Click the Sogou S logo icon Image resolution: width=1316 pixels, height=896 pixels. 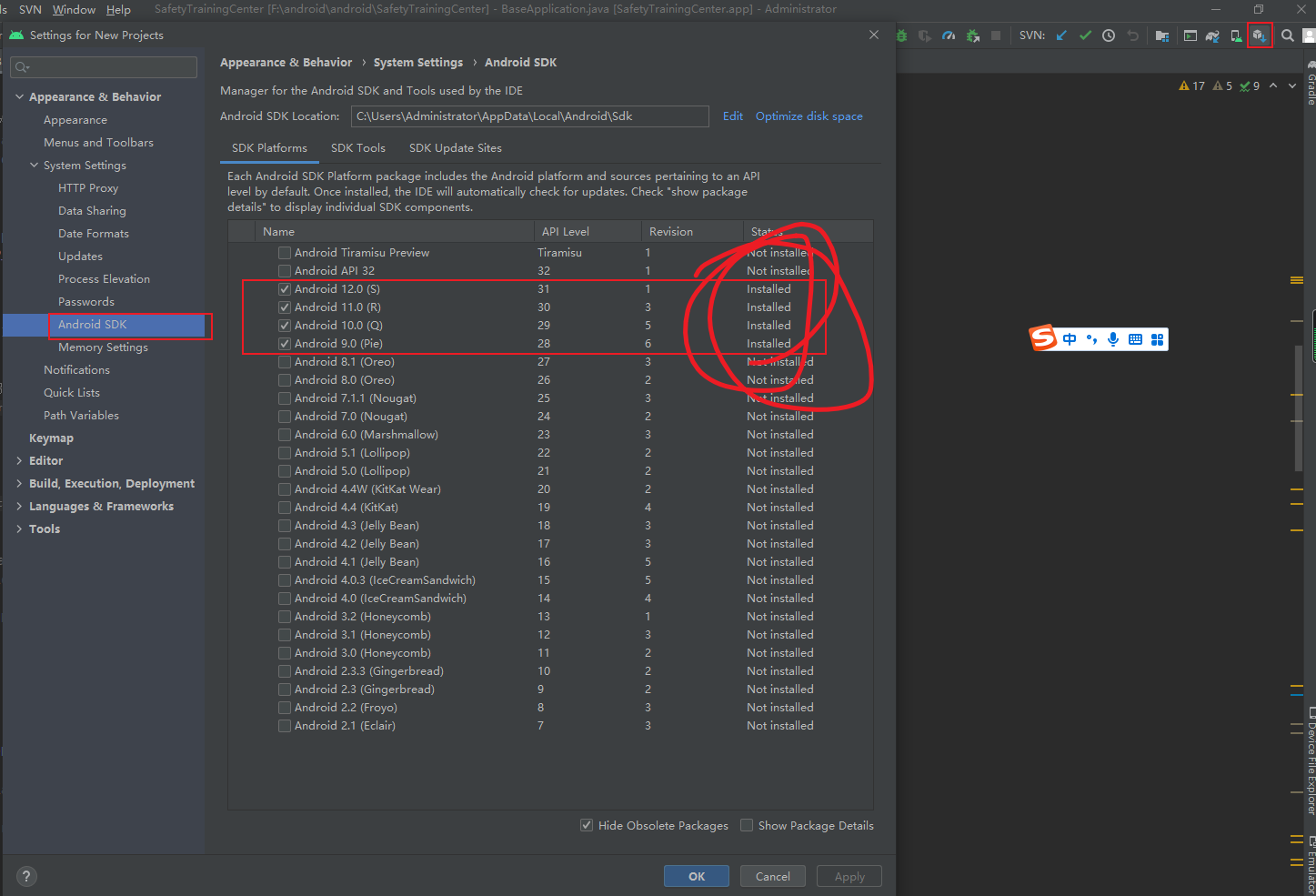[x=1043, y=338]
